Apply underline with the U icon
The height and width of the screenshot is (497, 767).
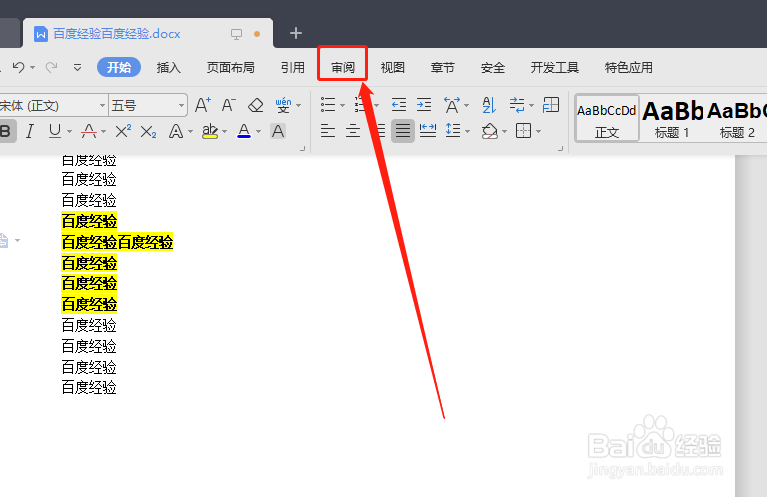coord(55,131)
